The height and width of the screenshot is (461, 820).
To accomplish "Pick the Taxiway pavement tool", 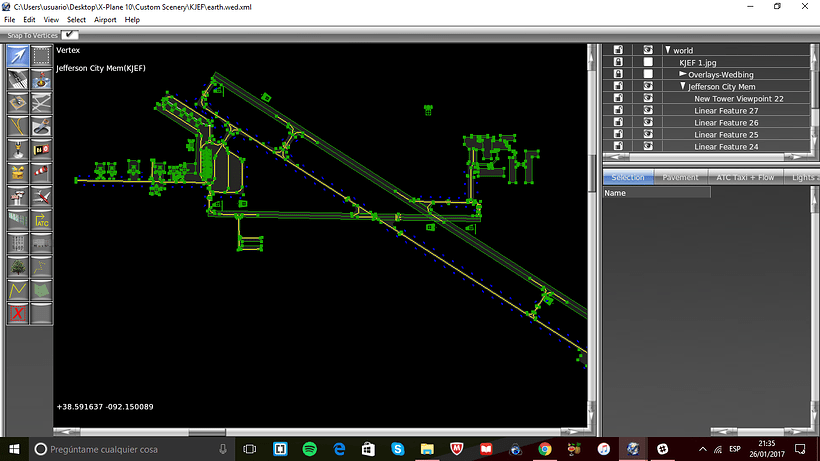I will (41, 103).
